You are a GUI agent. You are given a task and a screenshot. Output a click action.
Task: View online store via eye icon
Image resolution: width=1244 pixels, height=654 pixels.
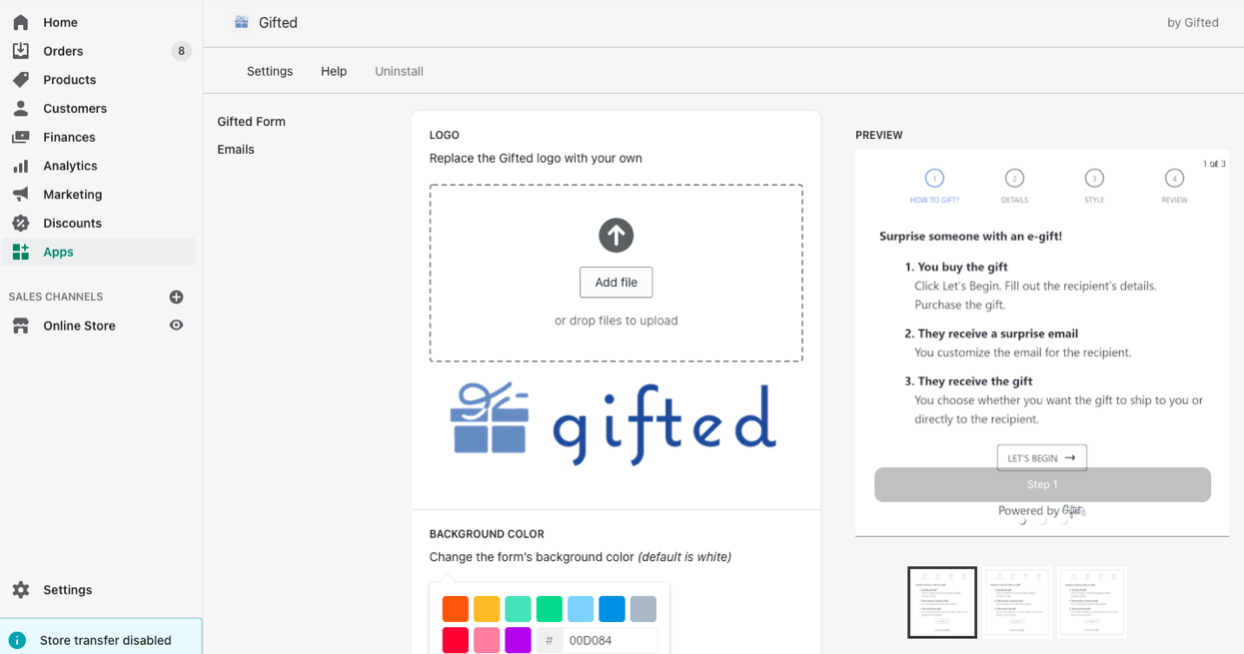(176, 325)
